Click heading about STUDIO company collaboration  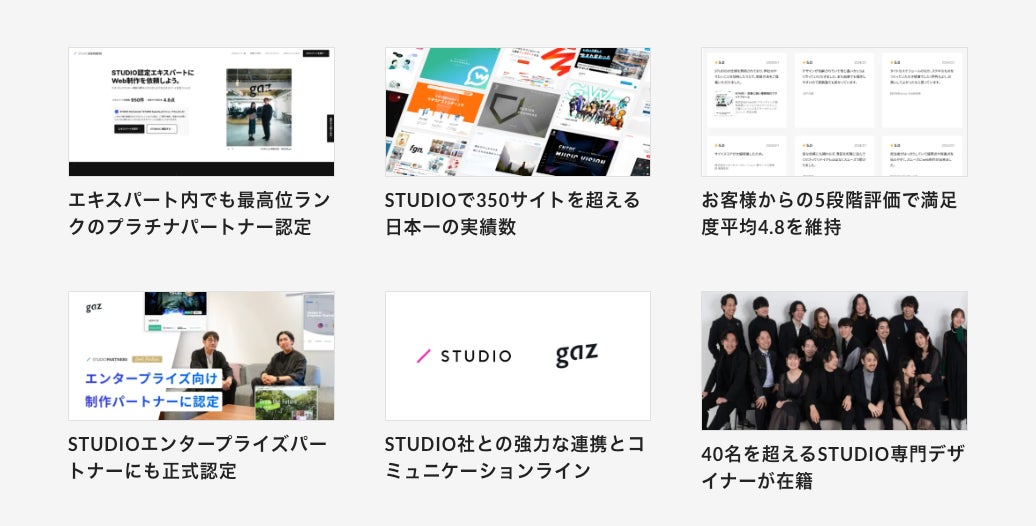point(515,457)
